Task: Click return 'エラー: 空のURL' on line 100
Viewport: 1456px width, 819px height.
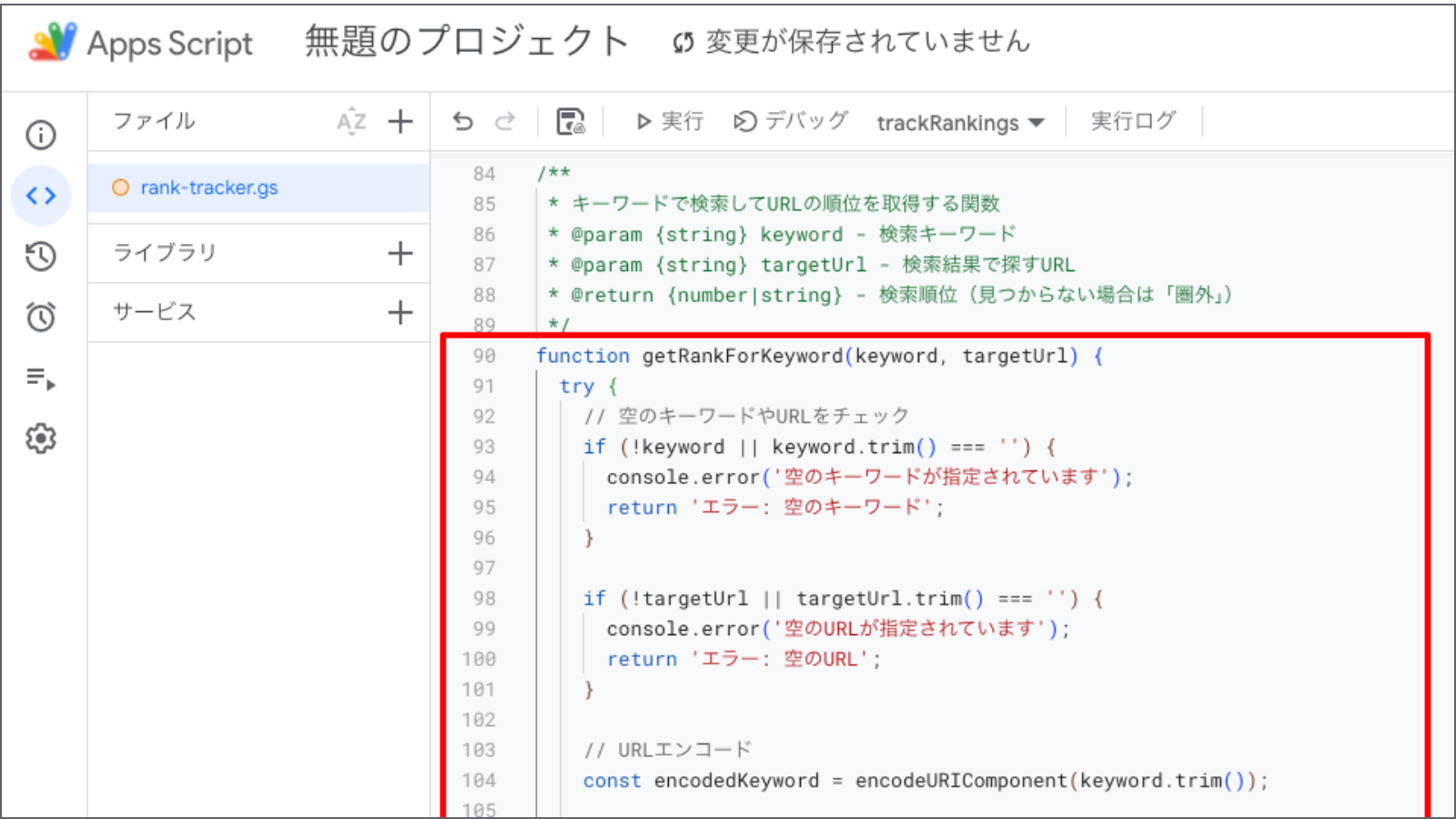Action: pyautogui.click(x=744, y=659)
